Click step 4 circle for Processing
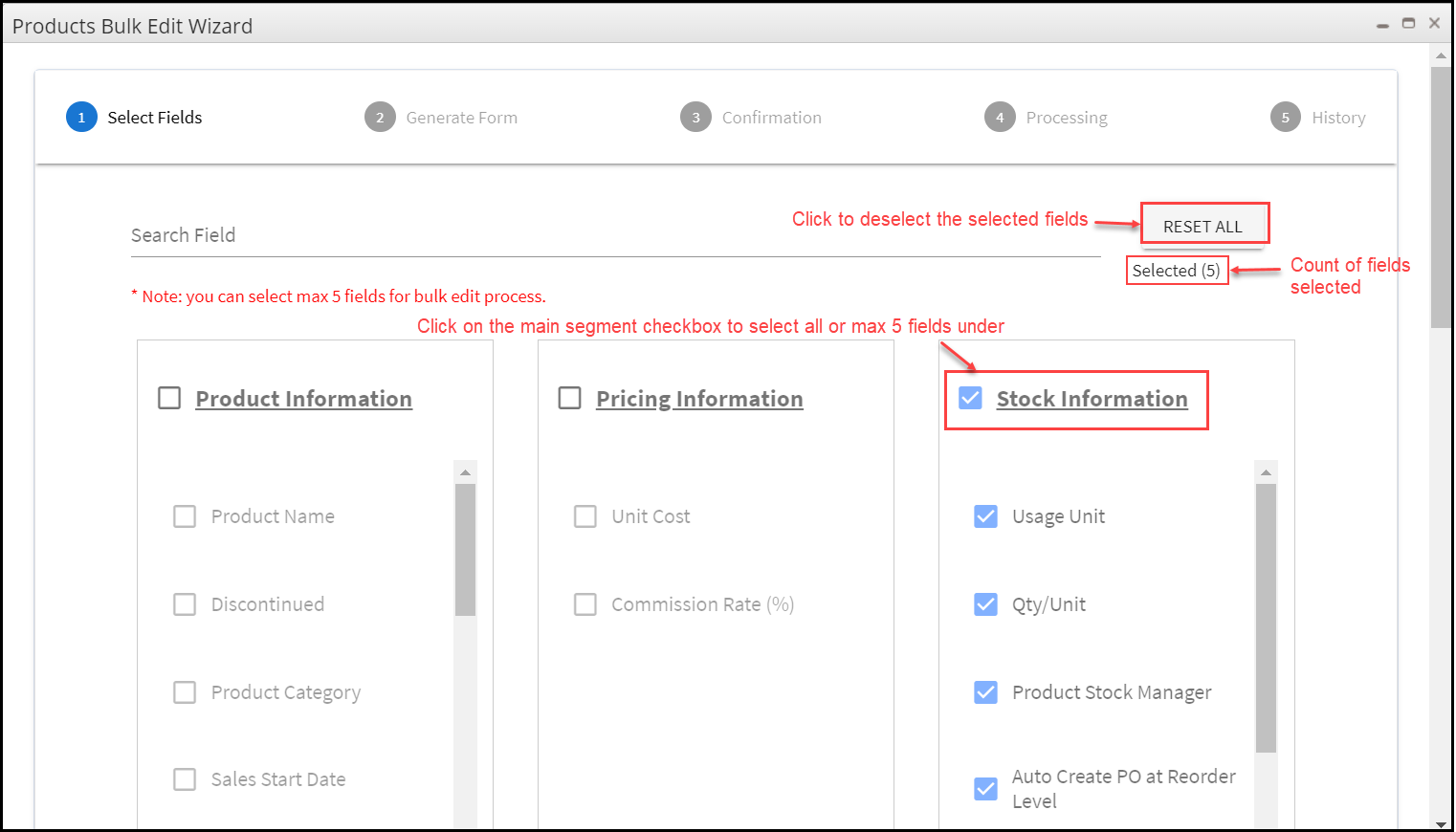The height and width of the screenshot is (832, 1456). [1000, 118]
